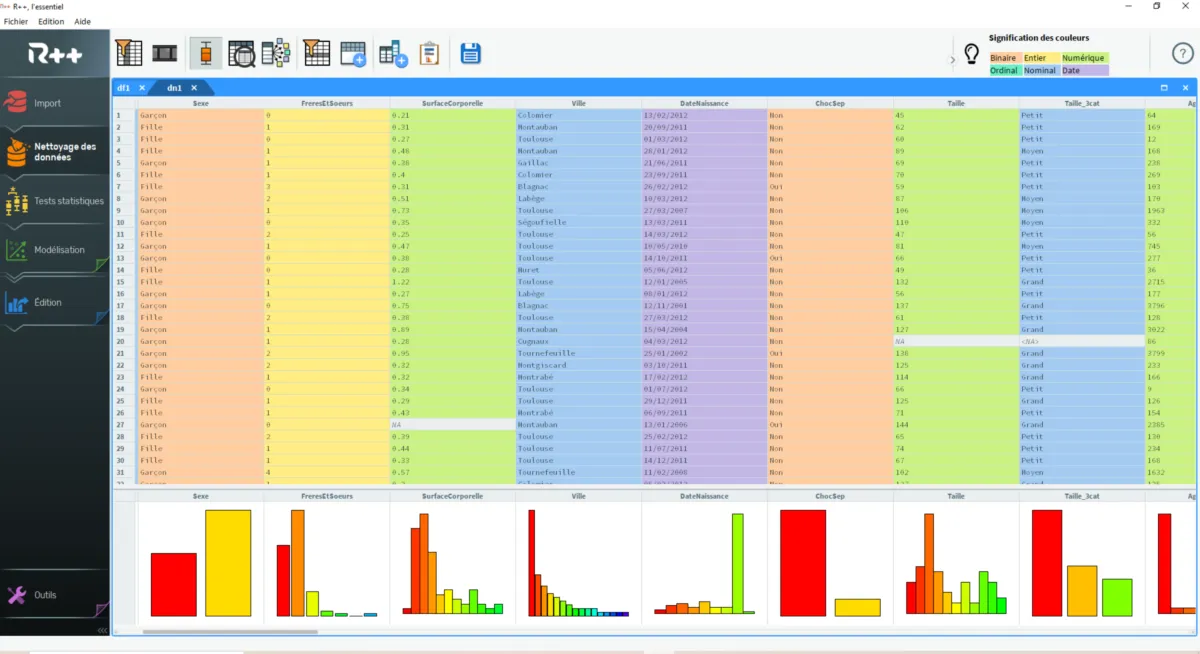Click the boxplot icon in the toolbar
Viewport: 1200px width, 654px height.
click(206, 54)
